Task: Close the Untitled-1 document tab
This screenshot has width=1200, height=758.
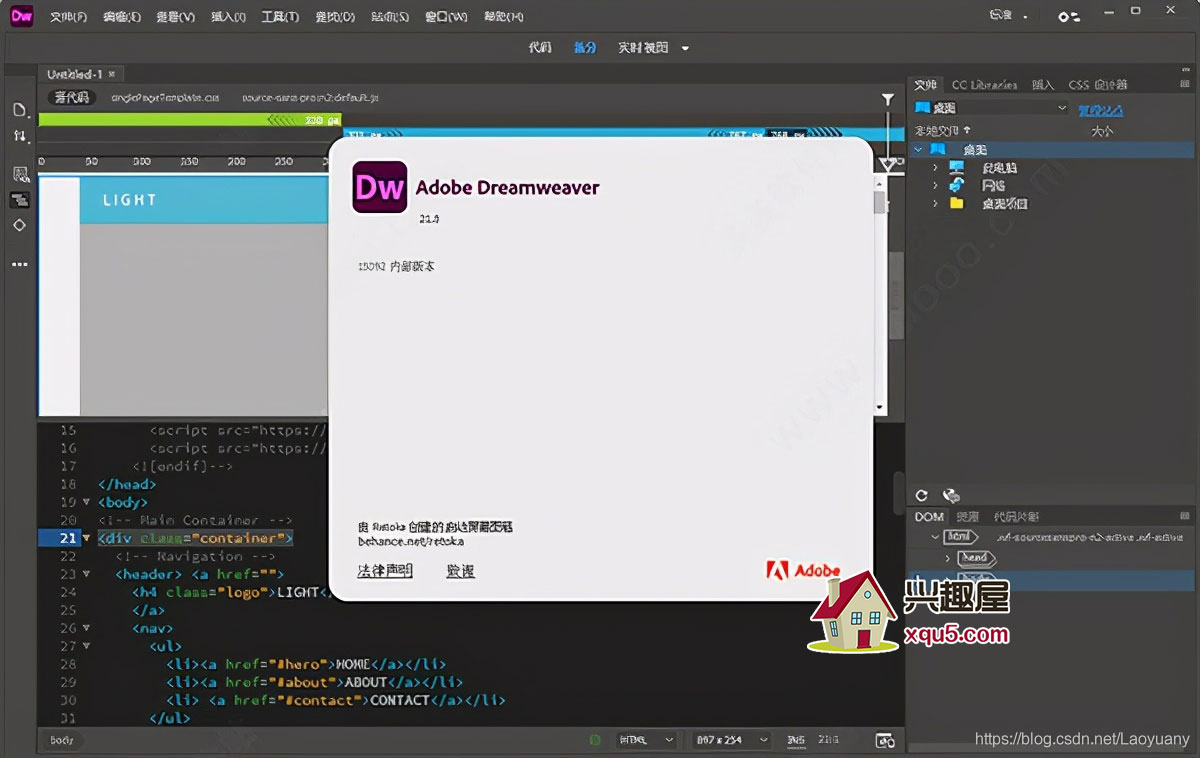Action: [112, 74]
